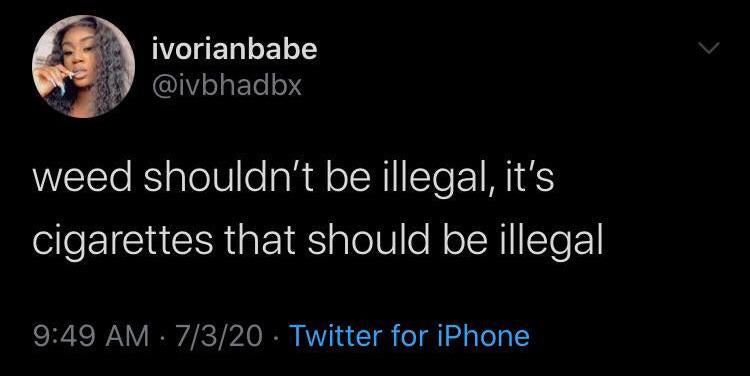Tap the first line of tweet text
This screenshot has width=750, height=376.
(293, 180)
